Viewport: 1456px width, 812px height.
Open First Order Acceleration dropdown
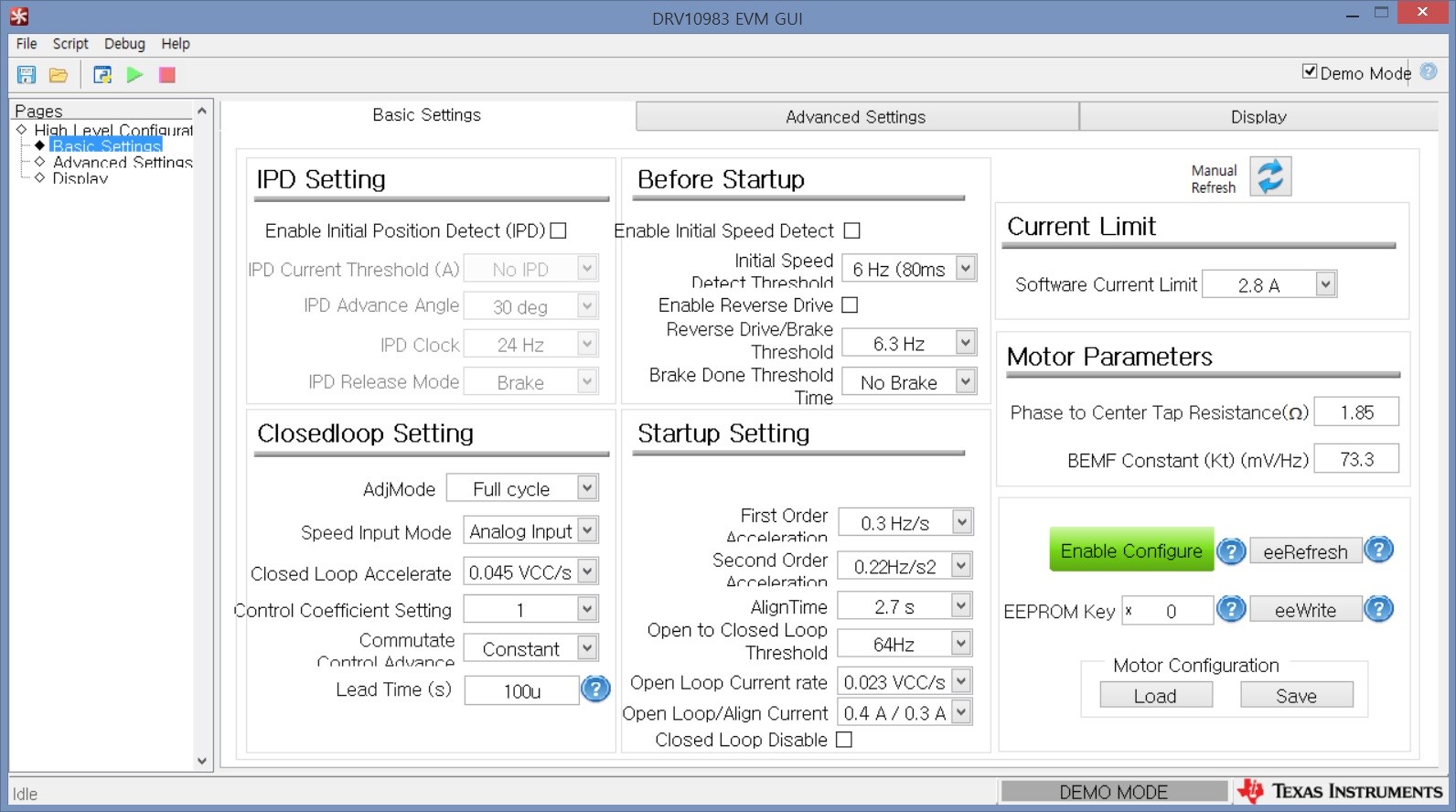point(905,523)
